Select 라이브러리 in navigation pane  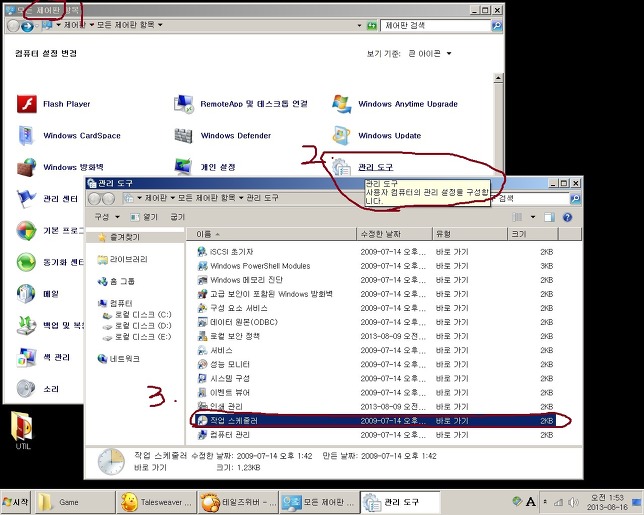click(122, 259)
